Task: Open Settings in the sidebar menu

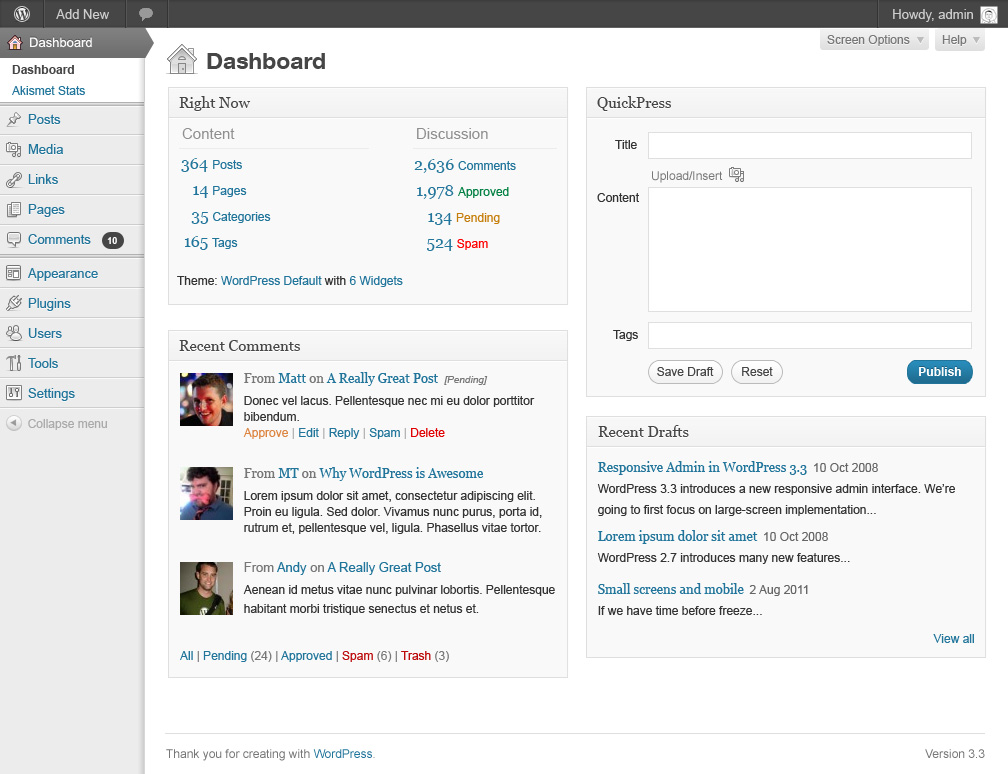Action: click(x=51, y=393)
